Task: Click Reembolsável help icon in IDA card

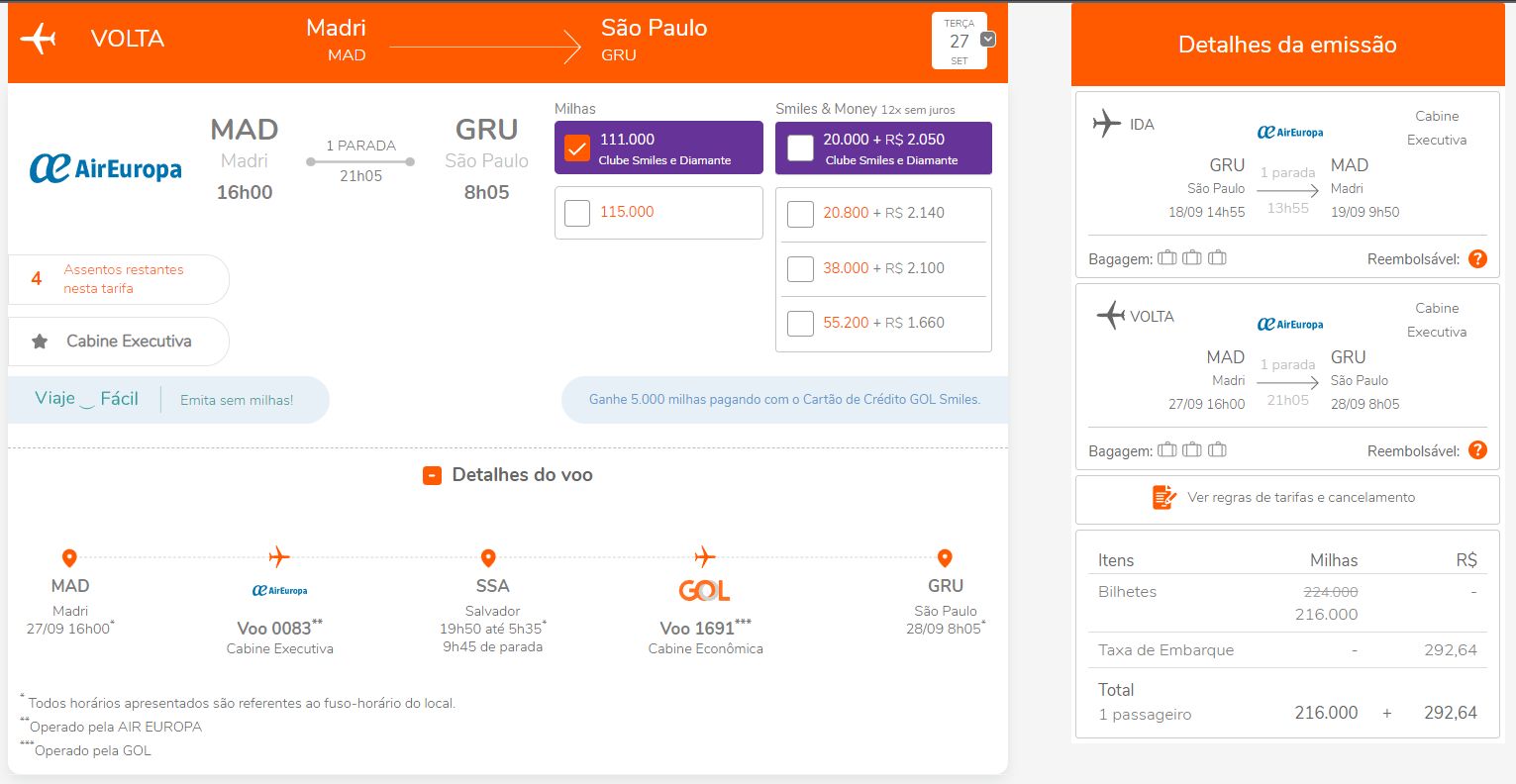Action: (x=1477, y=259)
